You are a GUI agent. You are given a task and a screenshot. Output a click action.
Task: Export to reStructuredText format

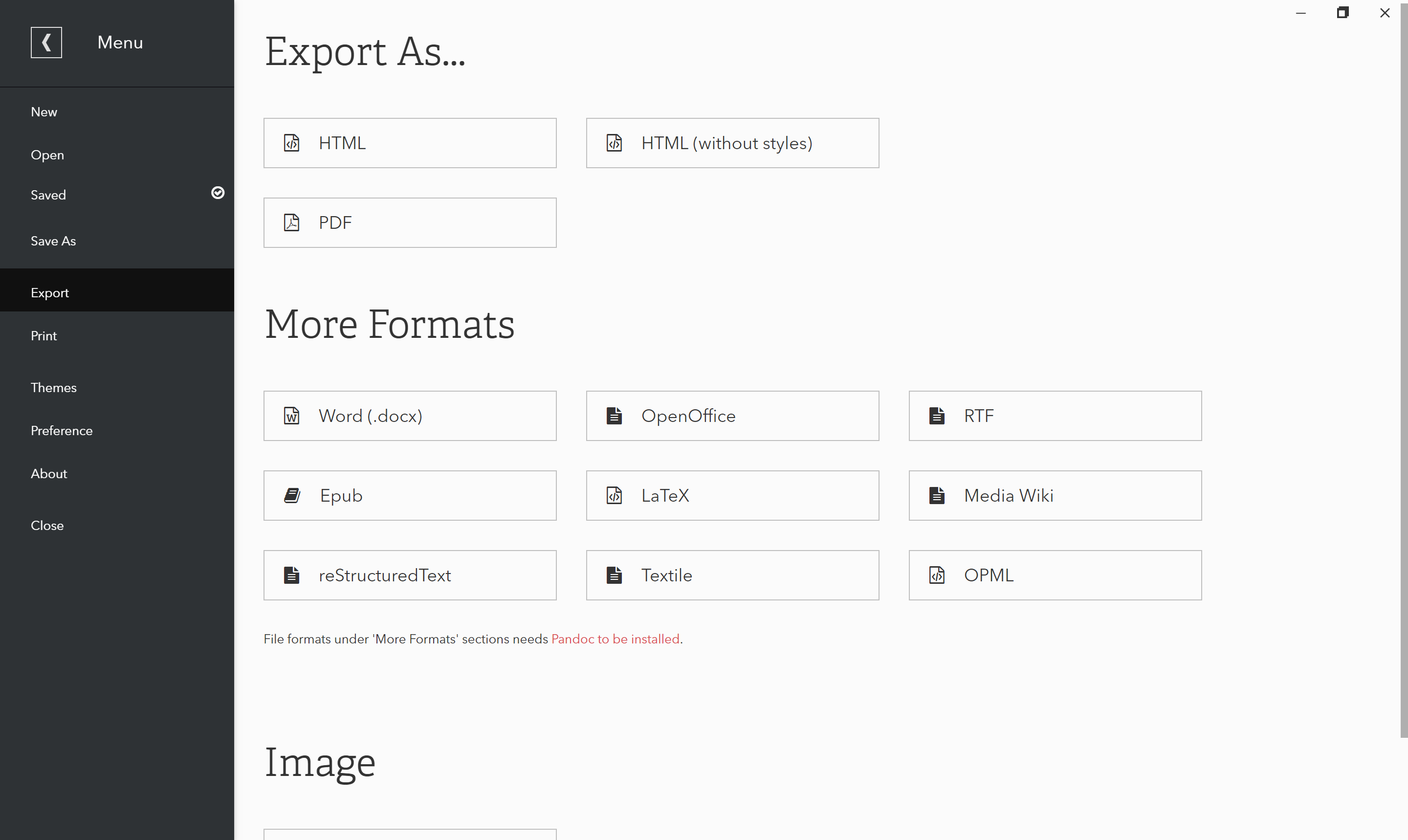(410, 575)
